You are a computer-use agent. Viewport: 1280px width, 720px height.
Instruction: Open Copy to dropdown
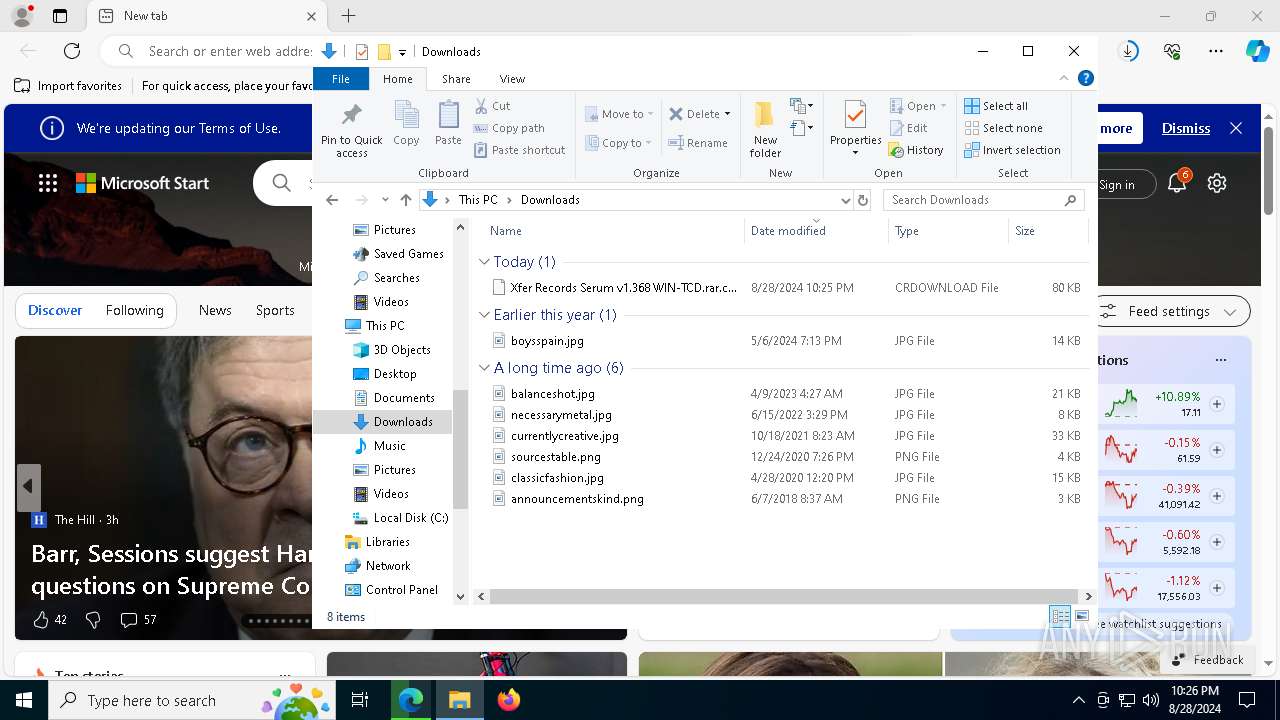point(619,143)
